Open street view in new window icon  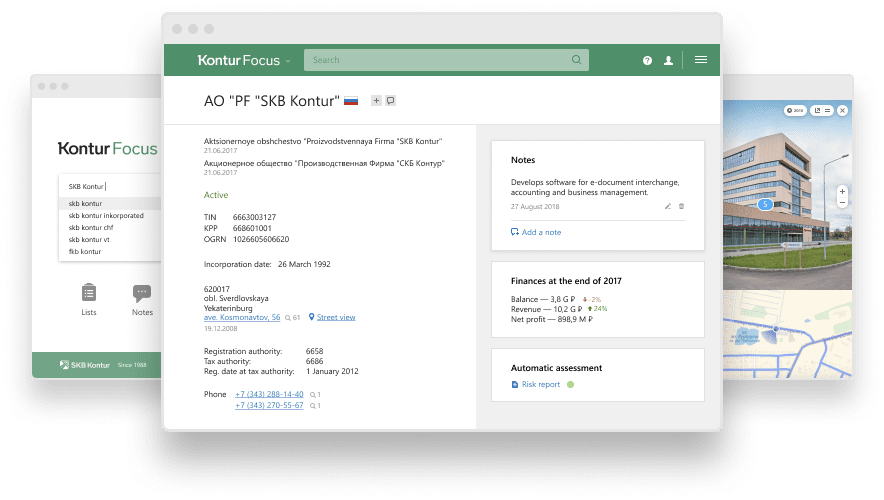pos(817,110)
